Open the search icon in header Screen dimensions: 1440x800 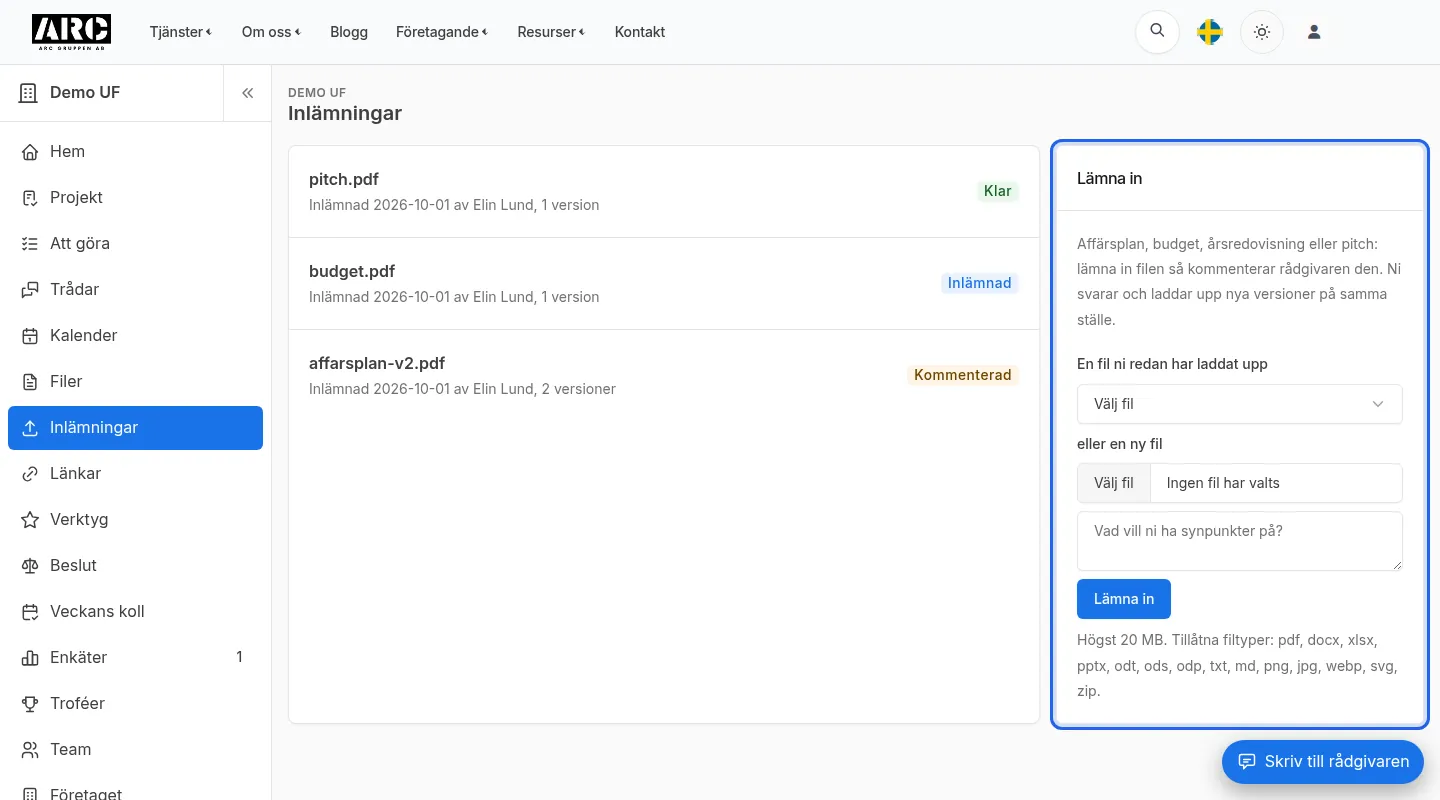(1157, 32)
